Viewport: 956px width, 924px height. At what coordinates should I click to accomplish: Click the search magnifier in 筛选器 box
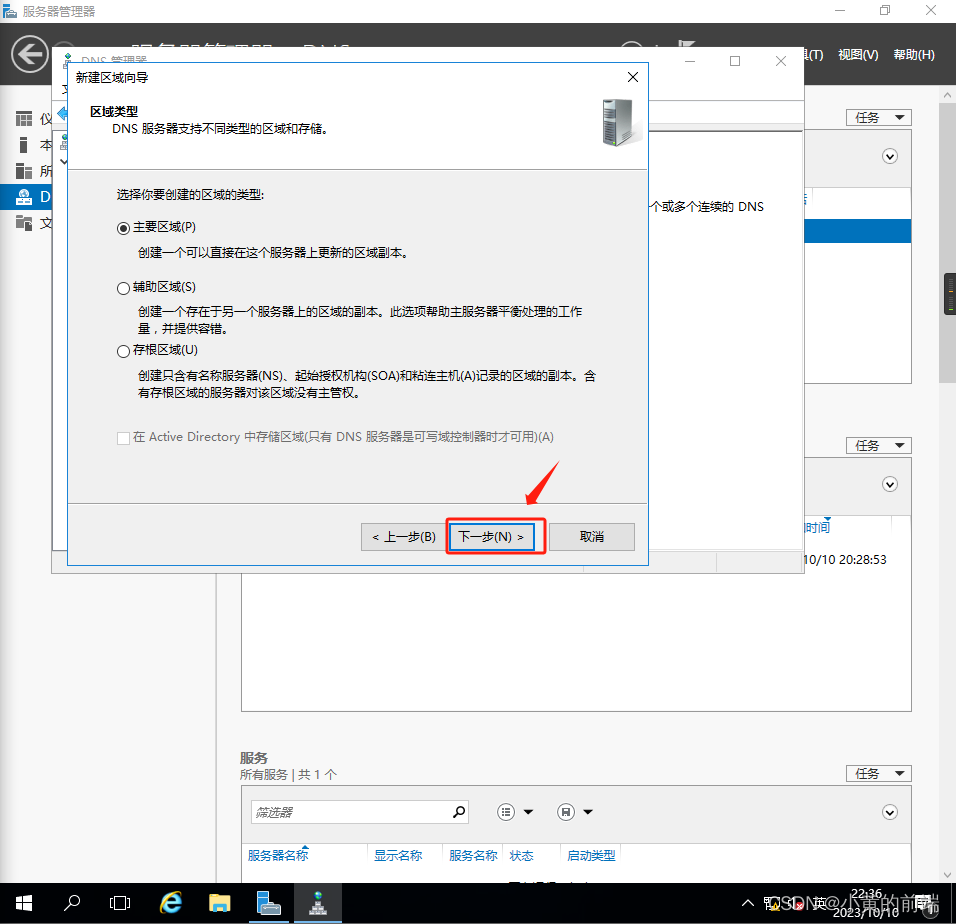coord(459,812)
